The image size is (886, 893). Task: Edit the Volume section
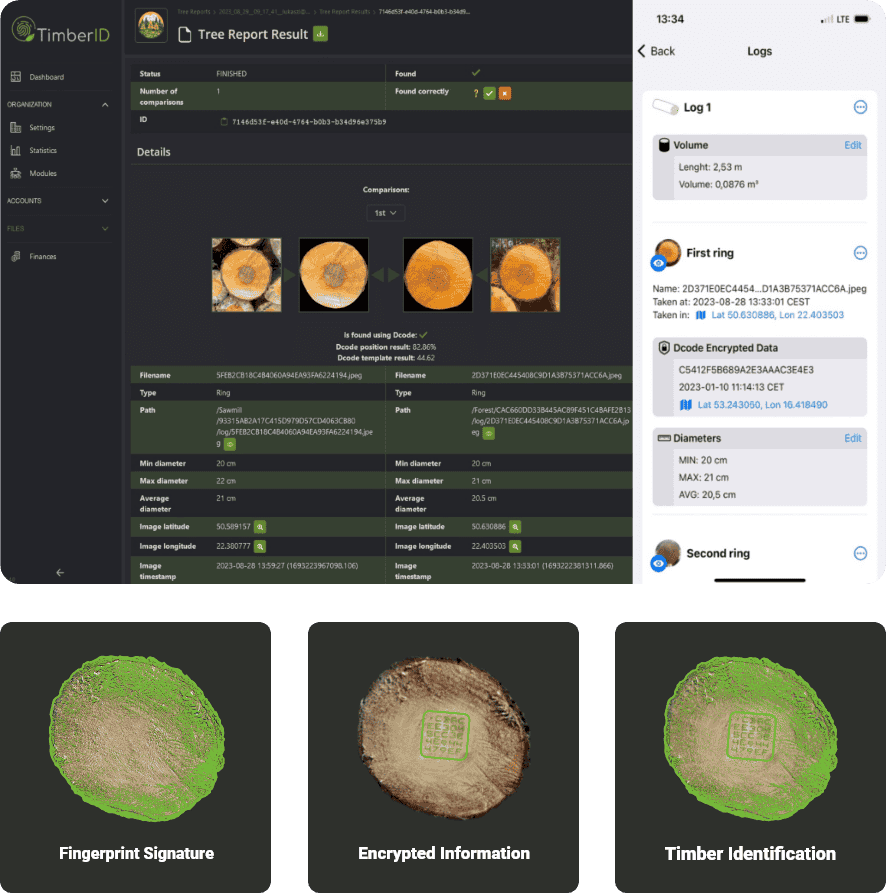point(852,145)
